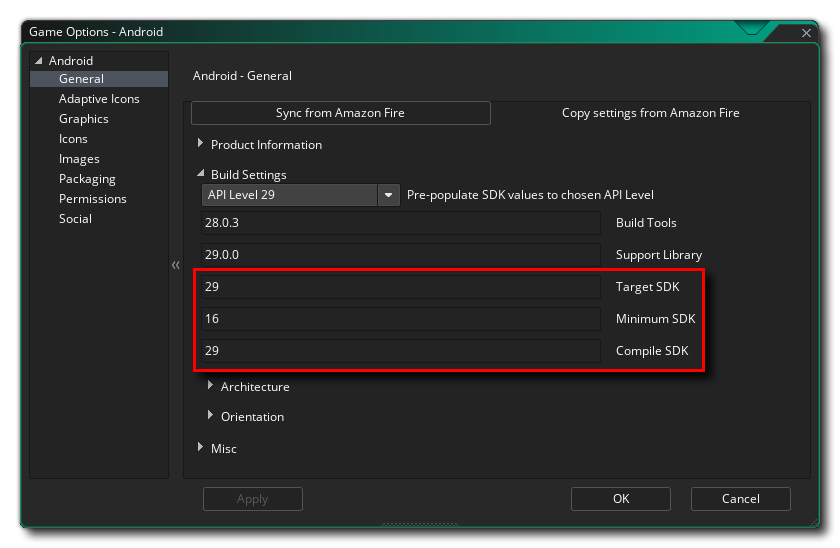Collapse the sidebar with double chevron icon

pos(176,265)
